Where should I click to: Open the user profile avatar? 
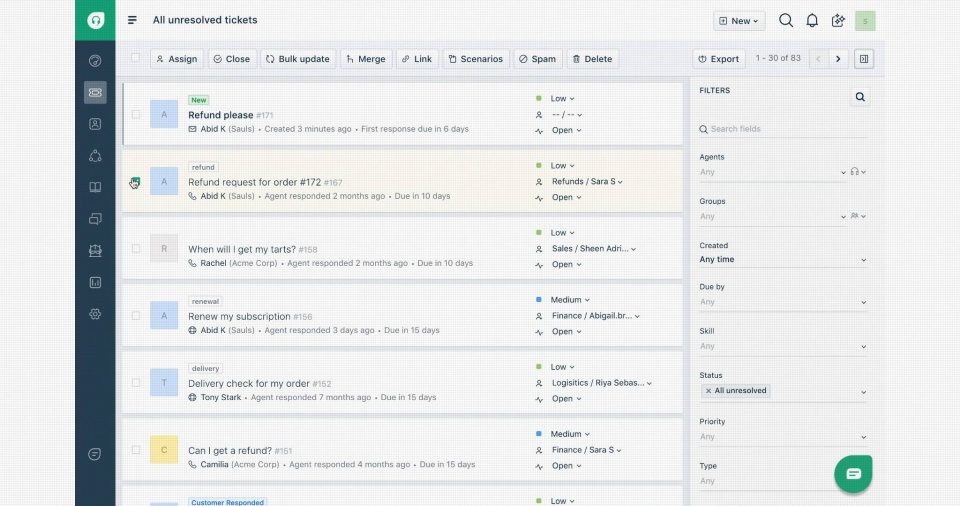coord(865,21)
